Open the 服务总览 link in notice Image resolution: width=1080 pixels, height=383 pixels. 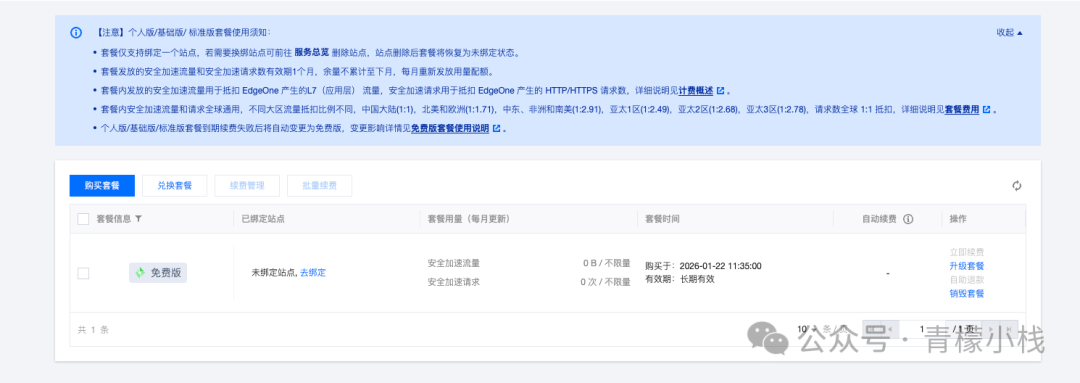click(x=311, y=52)
